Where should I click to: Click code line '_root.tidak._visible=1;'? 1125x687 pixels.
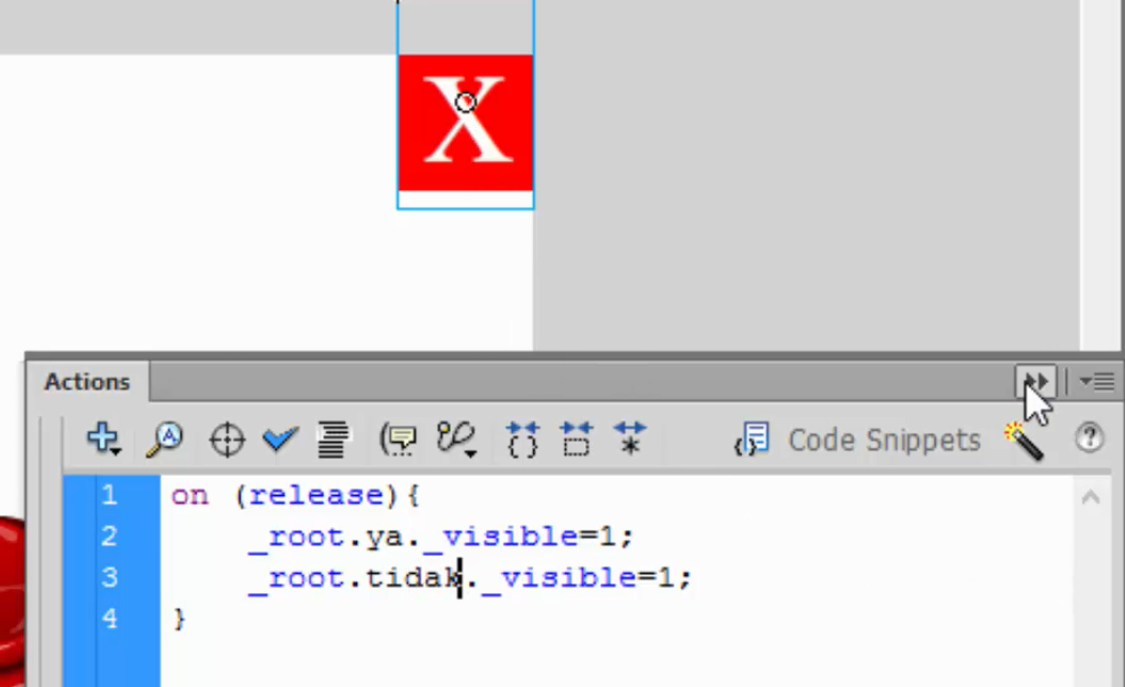[x=469, y=578]
